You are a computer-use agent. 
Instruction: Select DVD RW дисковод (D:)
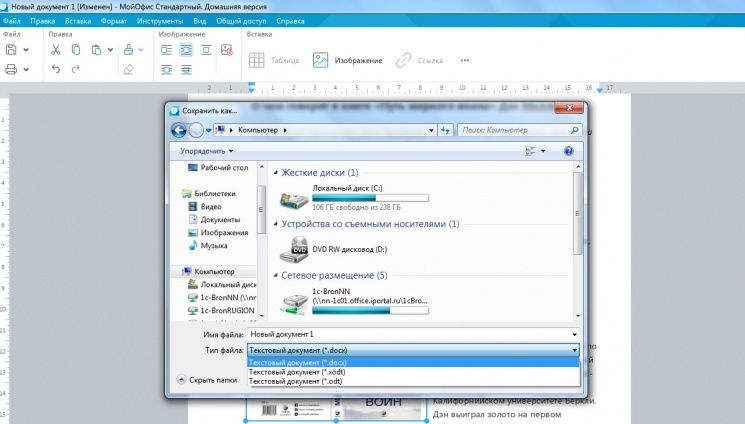point(334,249)
